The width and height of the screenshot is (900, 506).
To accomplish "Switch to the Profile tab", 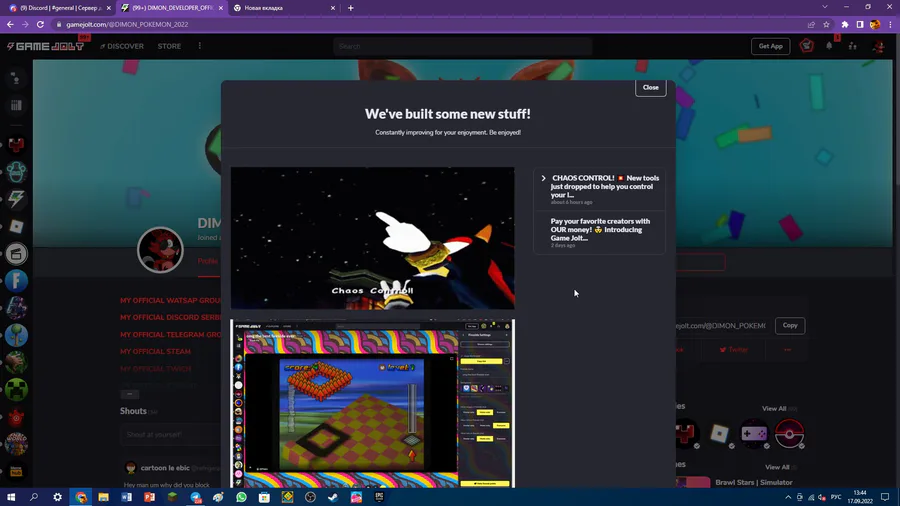I will [208, 261].
